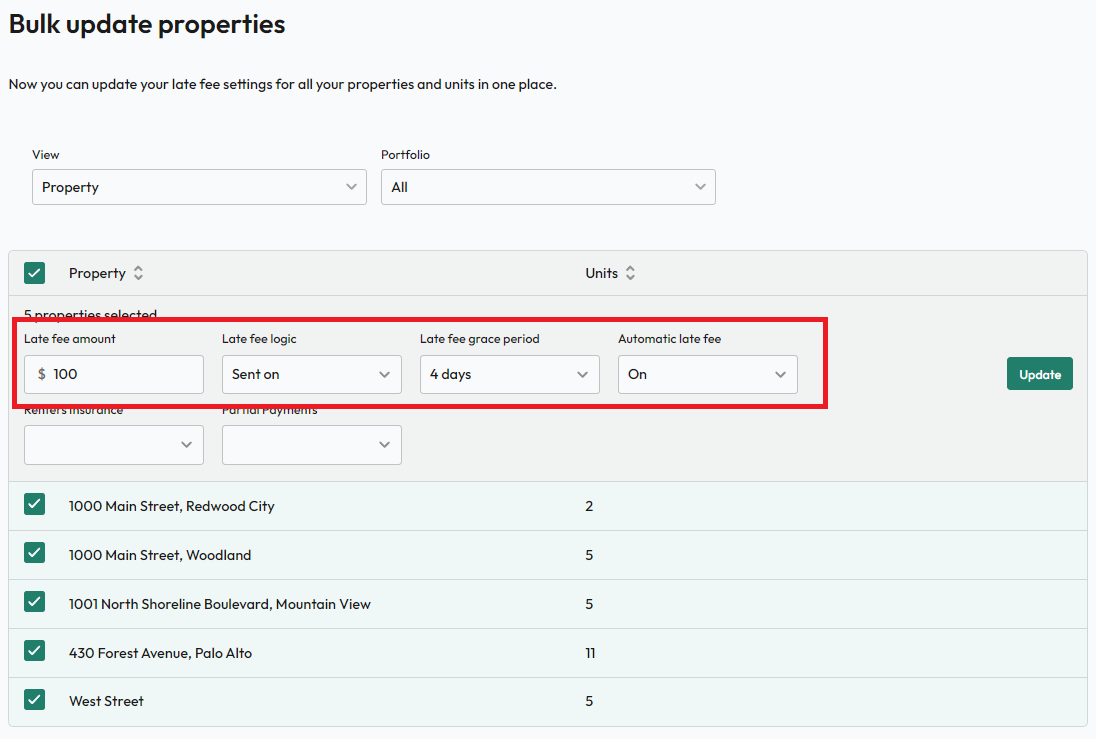Open the Late fee logic dropdown
This screenshot has width=1096, height=739.
click(312, 374)
